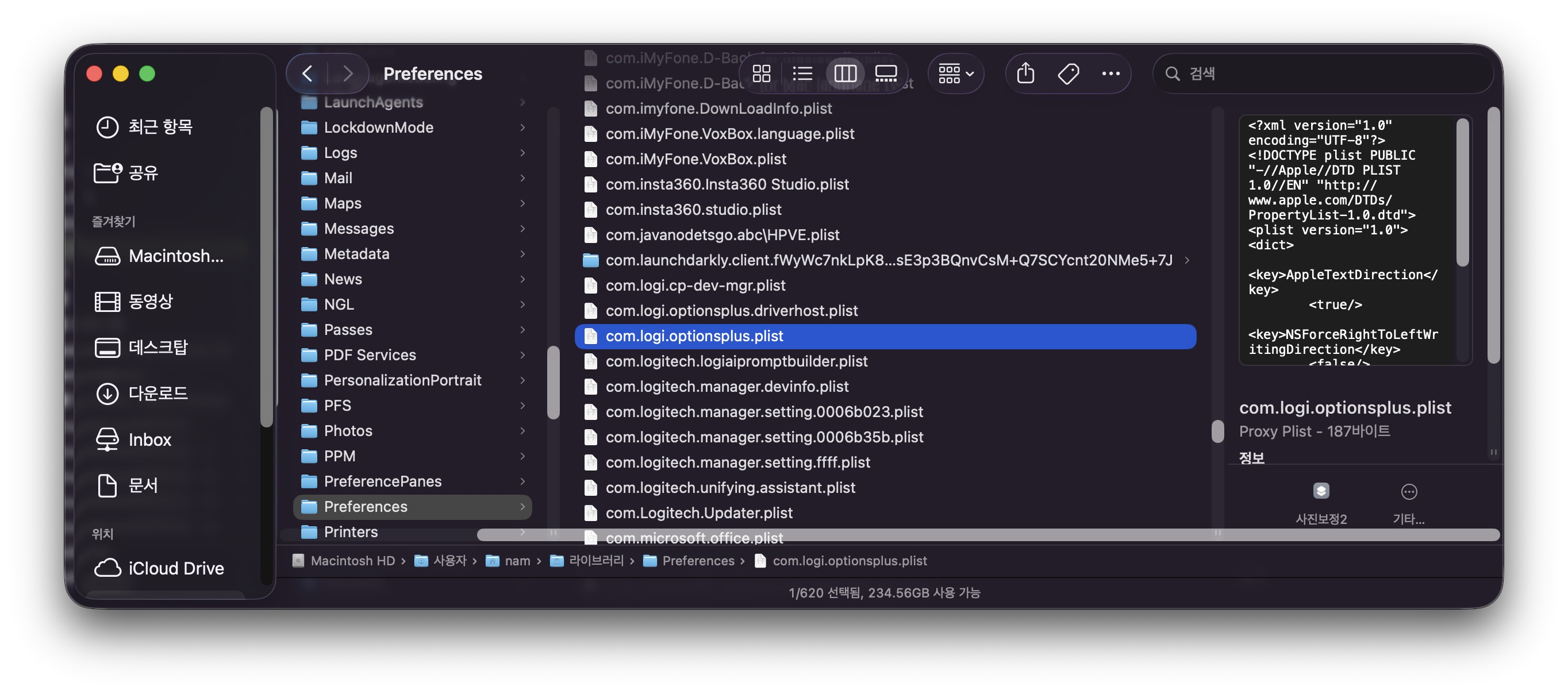Click the 사진보정2 quick action icon
This screenshot has height=694, width=1568.
[x=1321, y=491]
